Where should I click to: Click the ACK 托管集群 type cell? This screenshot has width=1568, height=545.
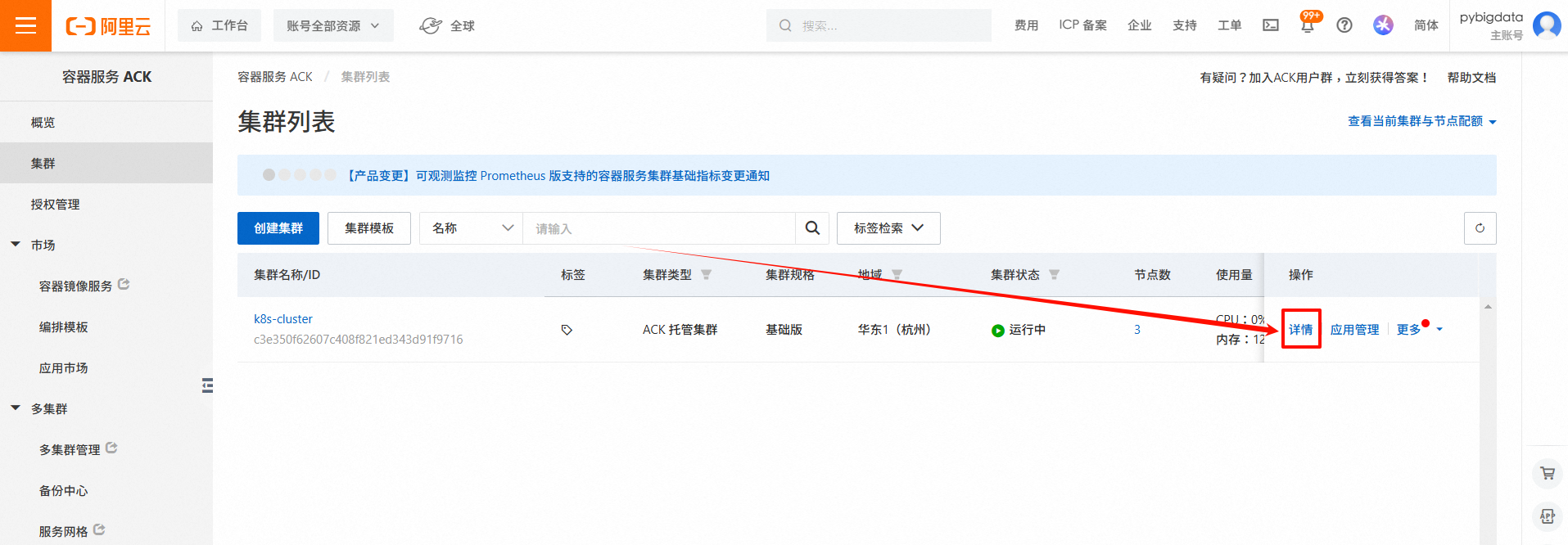(x=680, y=330)
